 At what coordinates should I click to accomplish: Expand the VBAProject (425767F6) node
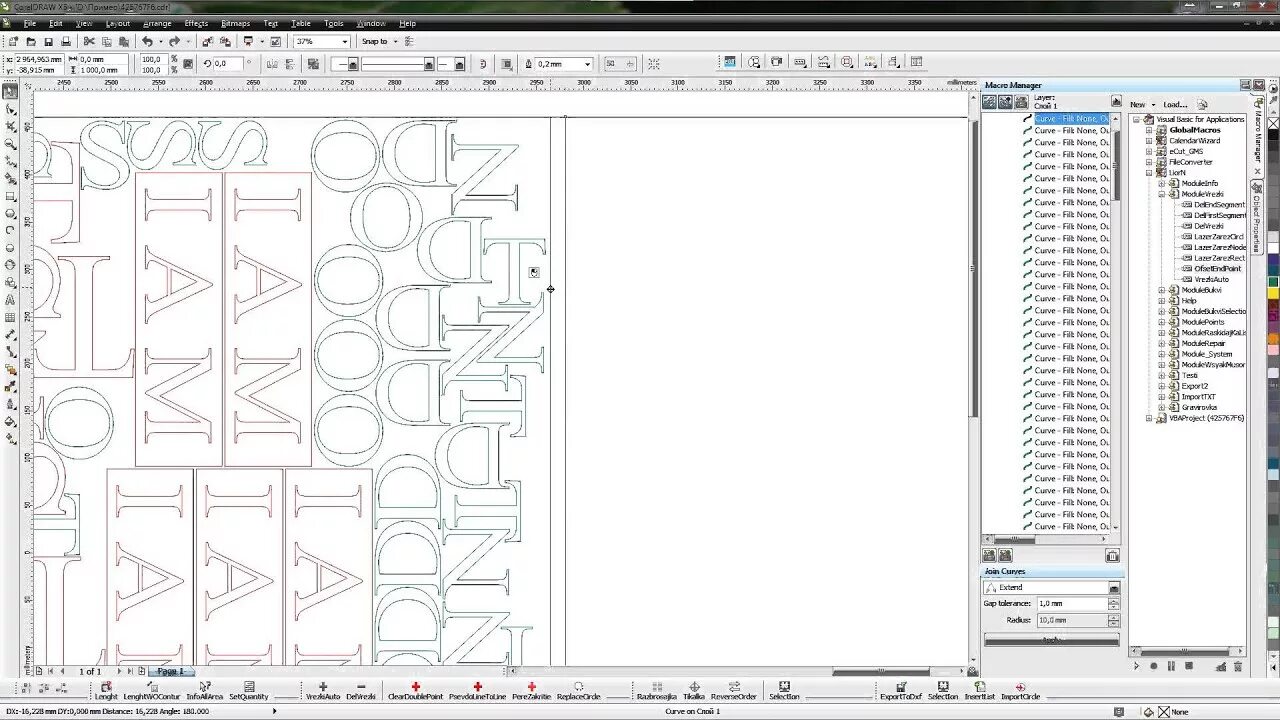1150,418
